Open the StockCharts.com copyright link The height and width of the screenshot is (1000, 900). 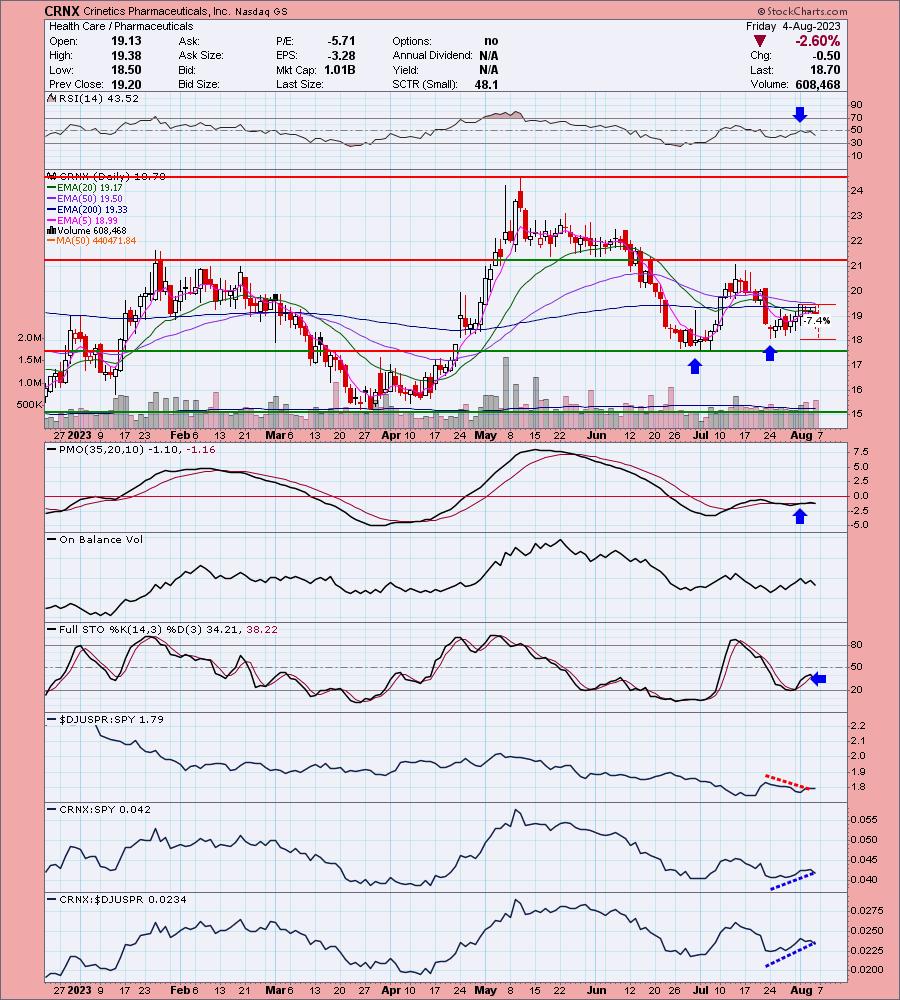pyautogui.click(x=802, y=11)
